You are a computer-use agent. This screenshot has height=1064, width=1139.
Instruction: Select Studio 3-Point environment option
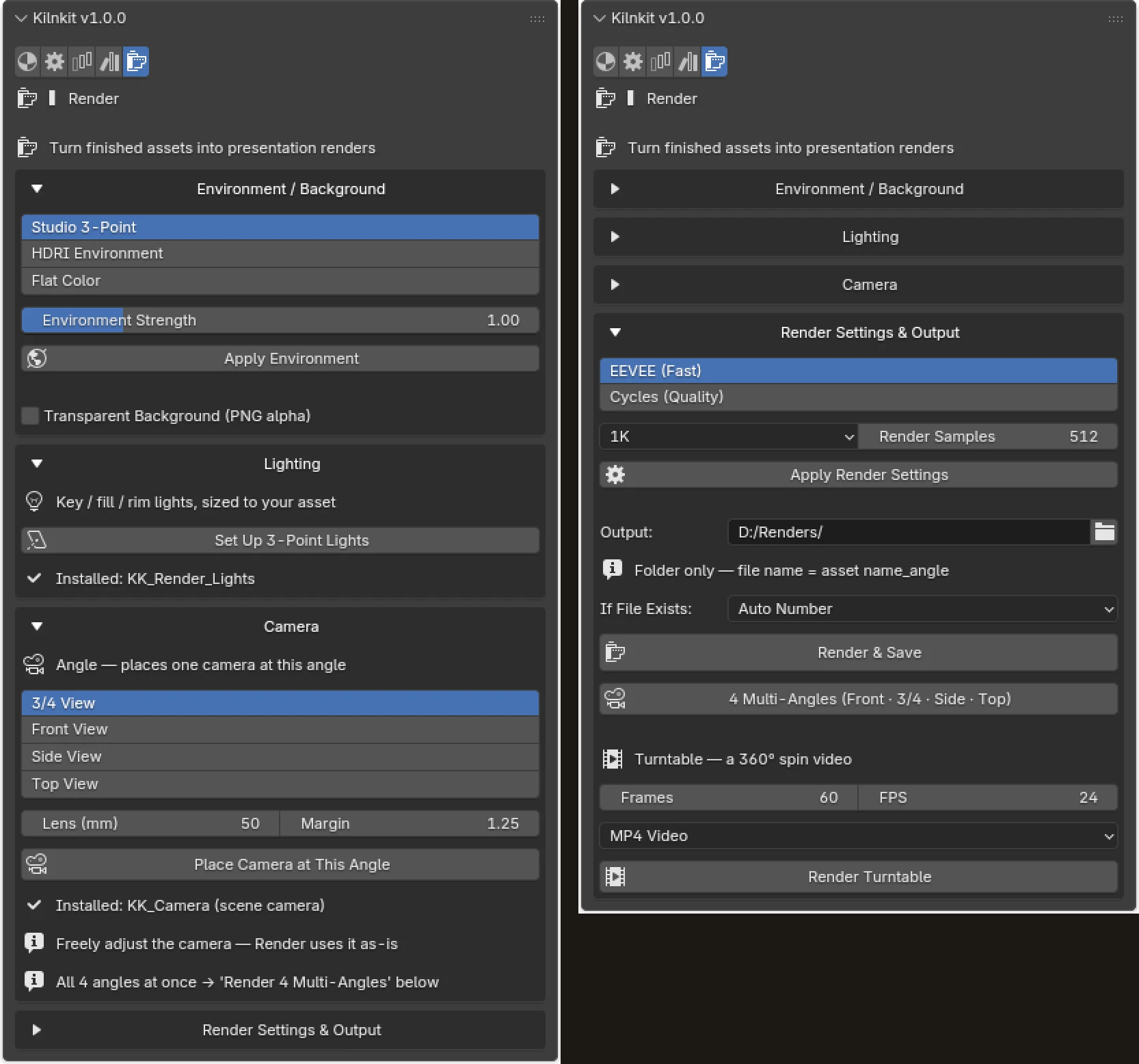(280, 227)
